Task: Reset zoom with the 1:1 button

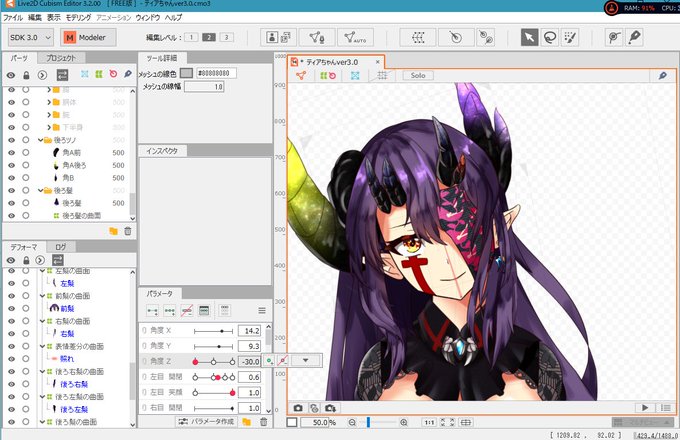Action: [429, 422]
